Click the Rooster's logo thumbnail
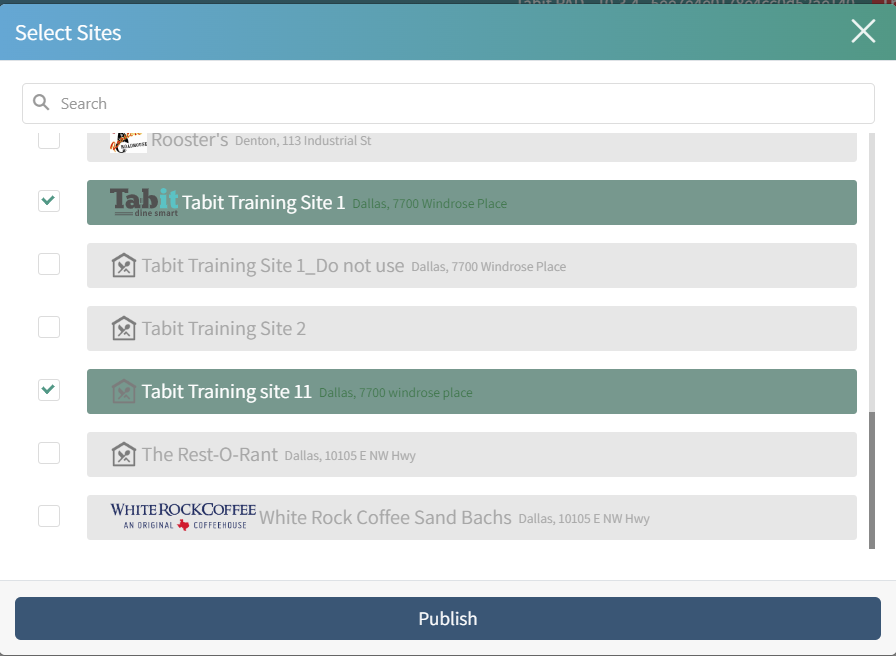 128,142
